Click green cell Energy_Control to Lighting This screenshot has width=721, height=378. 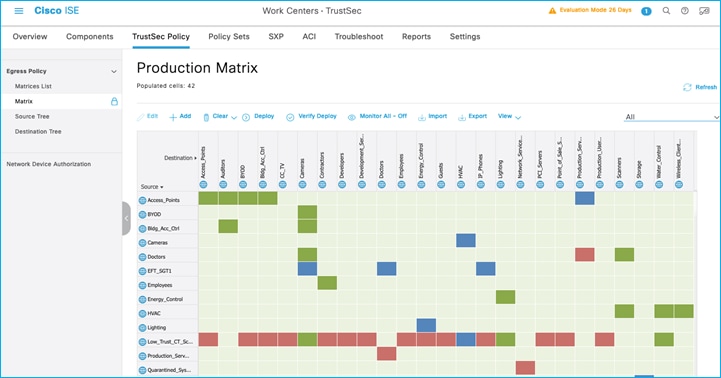point(505,297)
